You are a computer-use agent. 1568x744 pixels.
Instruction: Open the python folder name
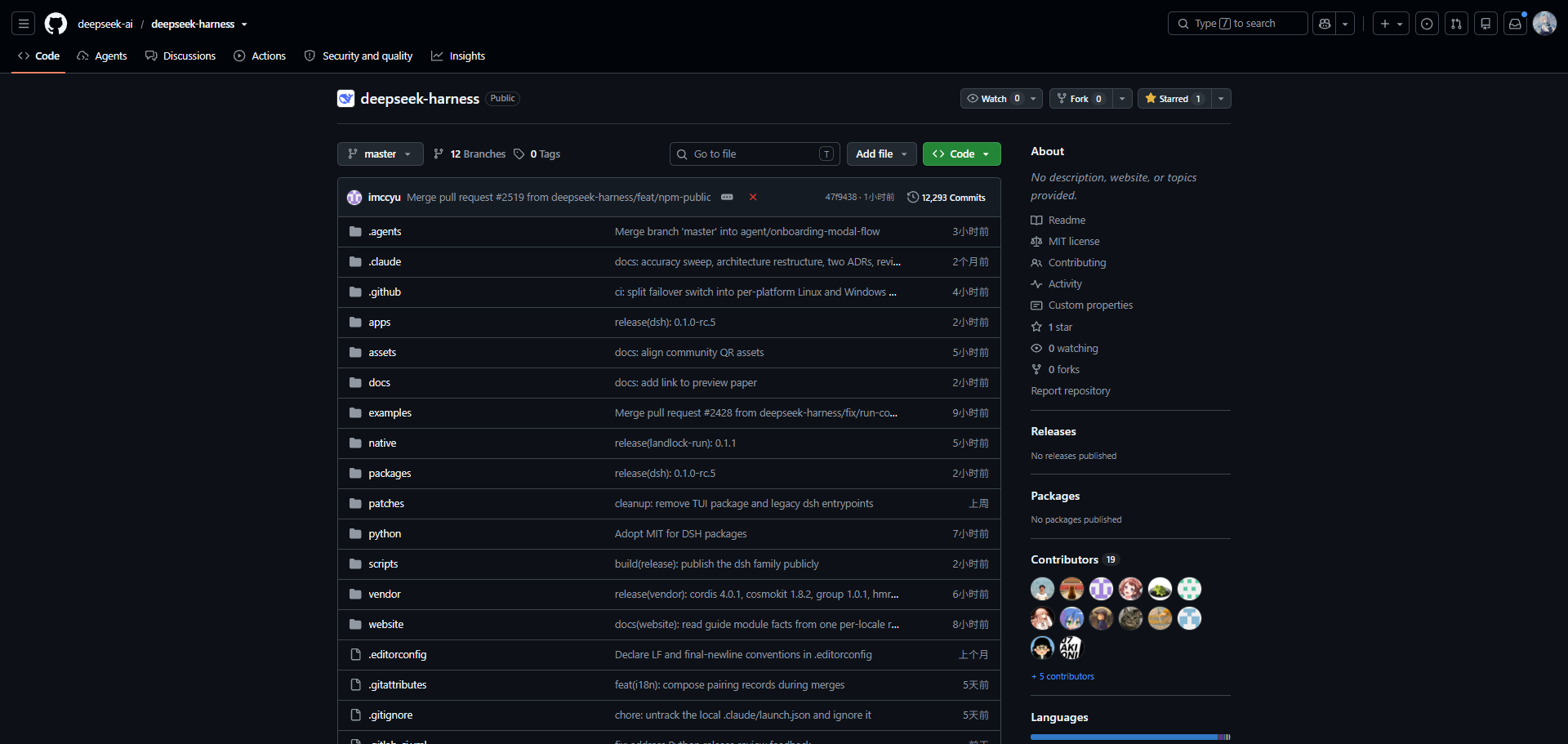pos(385,534)
